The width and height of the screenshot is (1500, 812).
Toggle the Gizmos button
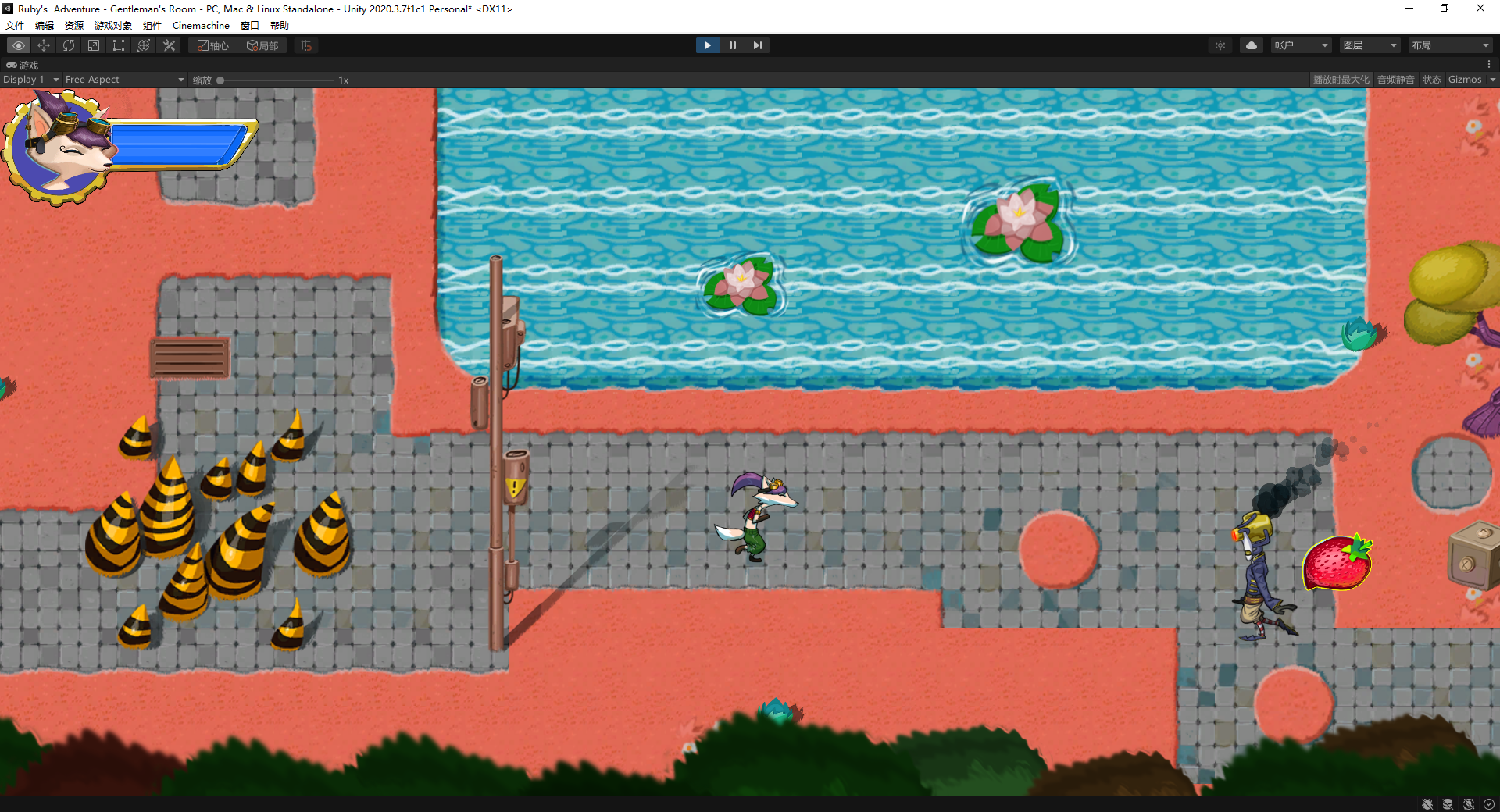(1465, 80)
